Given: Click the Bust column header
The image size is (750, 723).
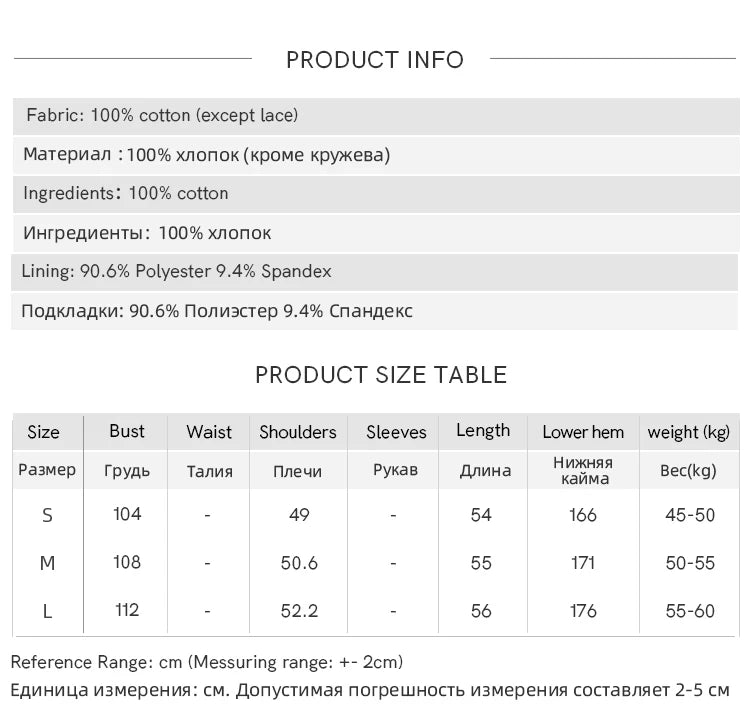Looking at the screenshot, I should click(x=127, y=431).
